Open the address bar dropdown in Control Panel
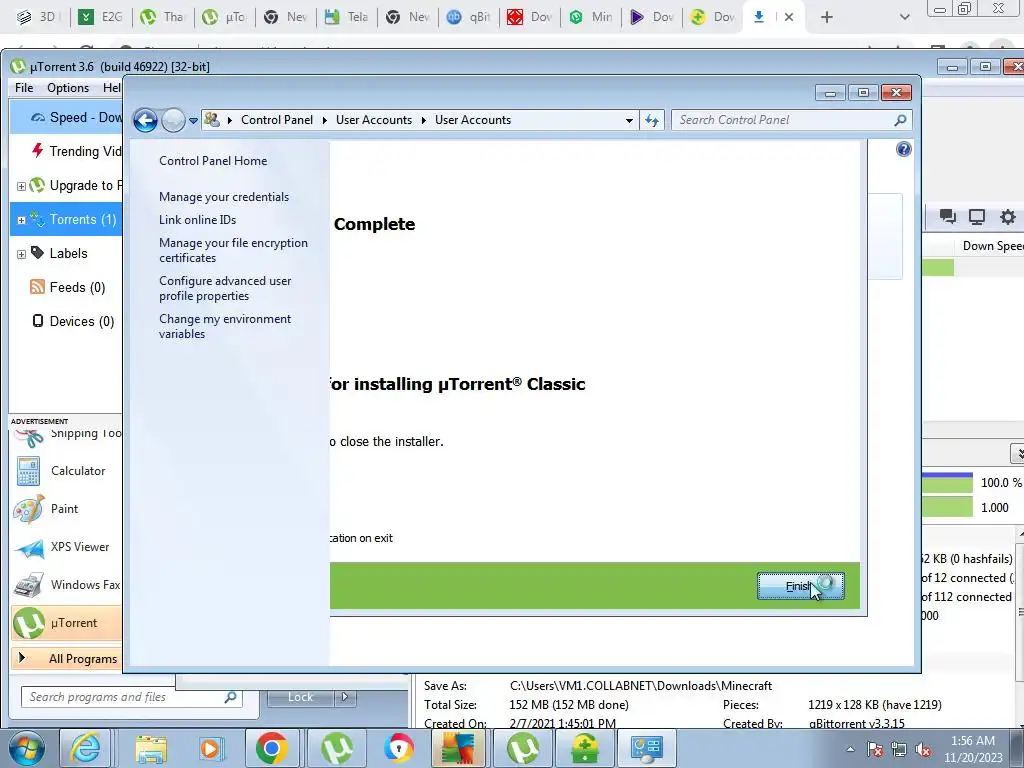Viewport: 1024px width, 768px height. (629, 121)
